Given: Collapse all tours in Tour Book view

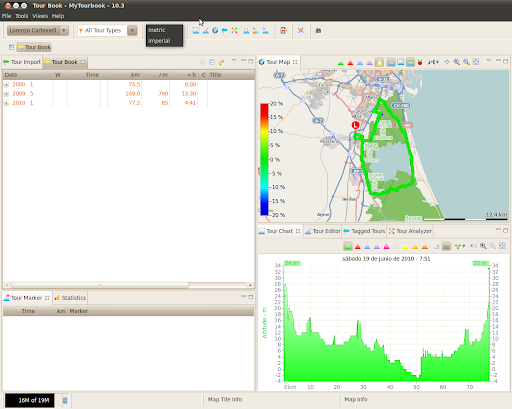Looking at the screenshot, I should 212,62.
